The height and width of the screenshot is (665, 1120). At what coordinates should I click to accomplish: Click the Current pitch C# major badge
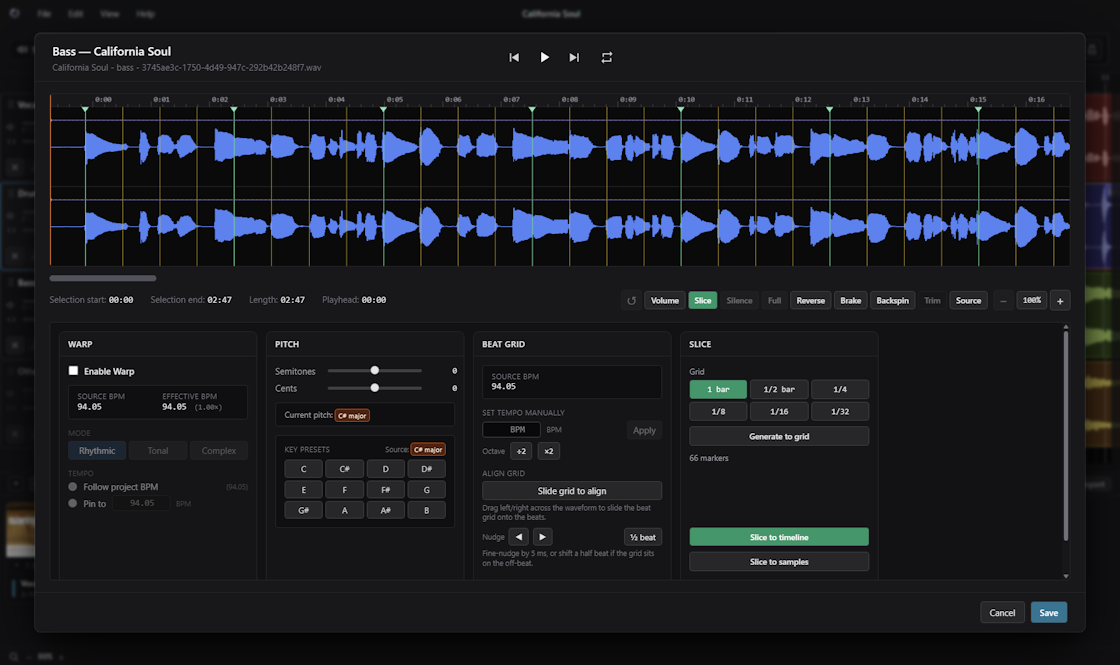point(352,415)
